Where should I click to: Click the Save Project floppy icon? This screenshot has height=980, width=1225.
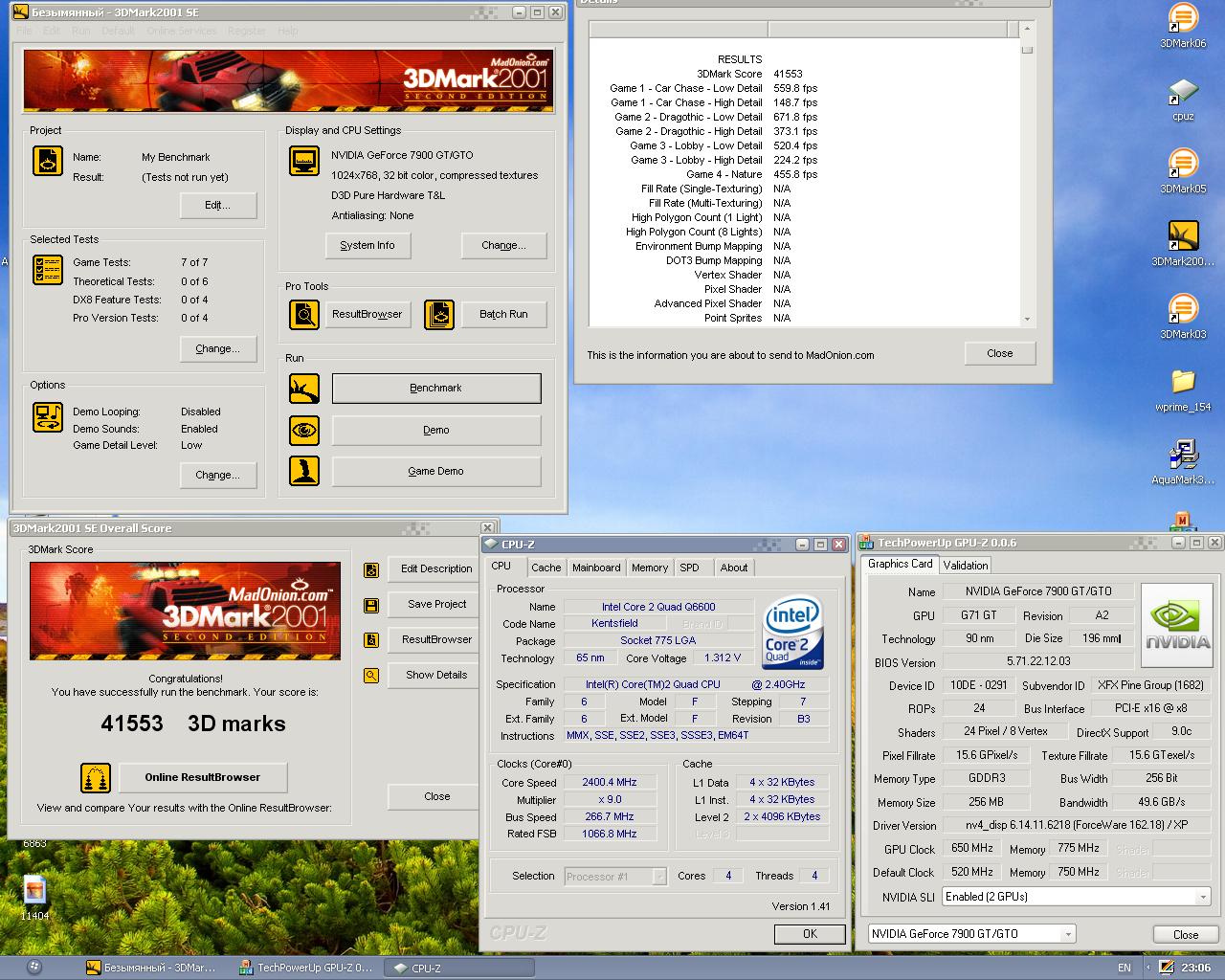[x=371, y=605]
